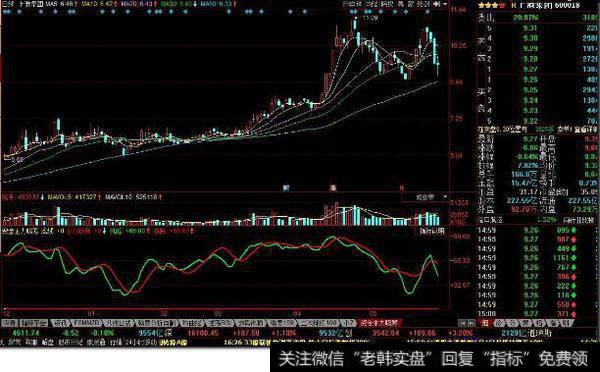Click the buy-5 price 9.22 in the order book
The image size is (600, 372).
pyautogui.click(x=530, y=121)
